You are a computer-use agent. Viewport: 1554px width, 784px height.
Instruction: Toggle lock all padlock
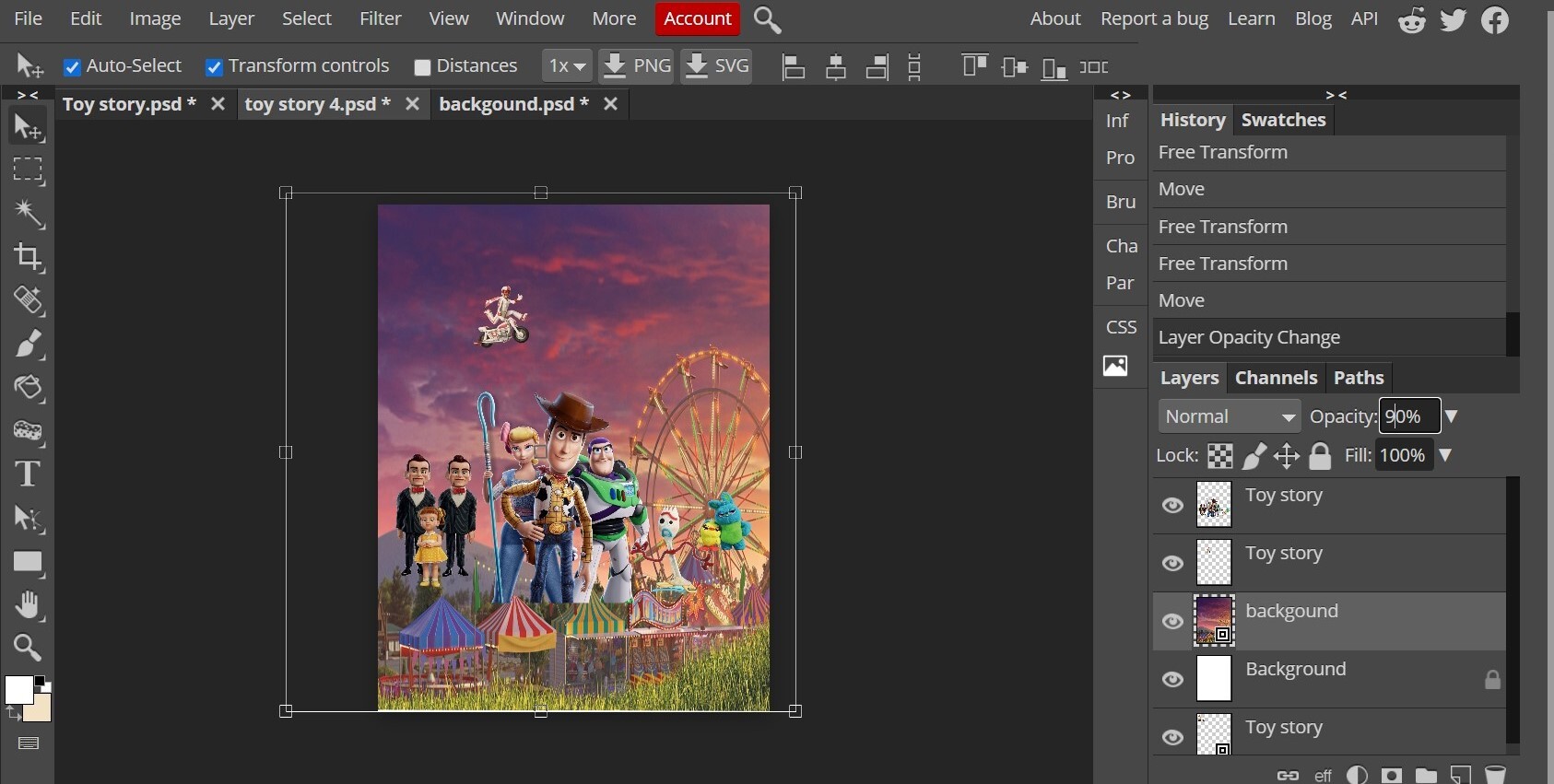pos(1320,456)
